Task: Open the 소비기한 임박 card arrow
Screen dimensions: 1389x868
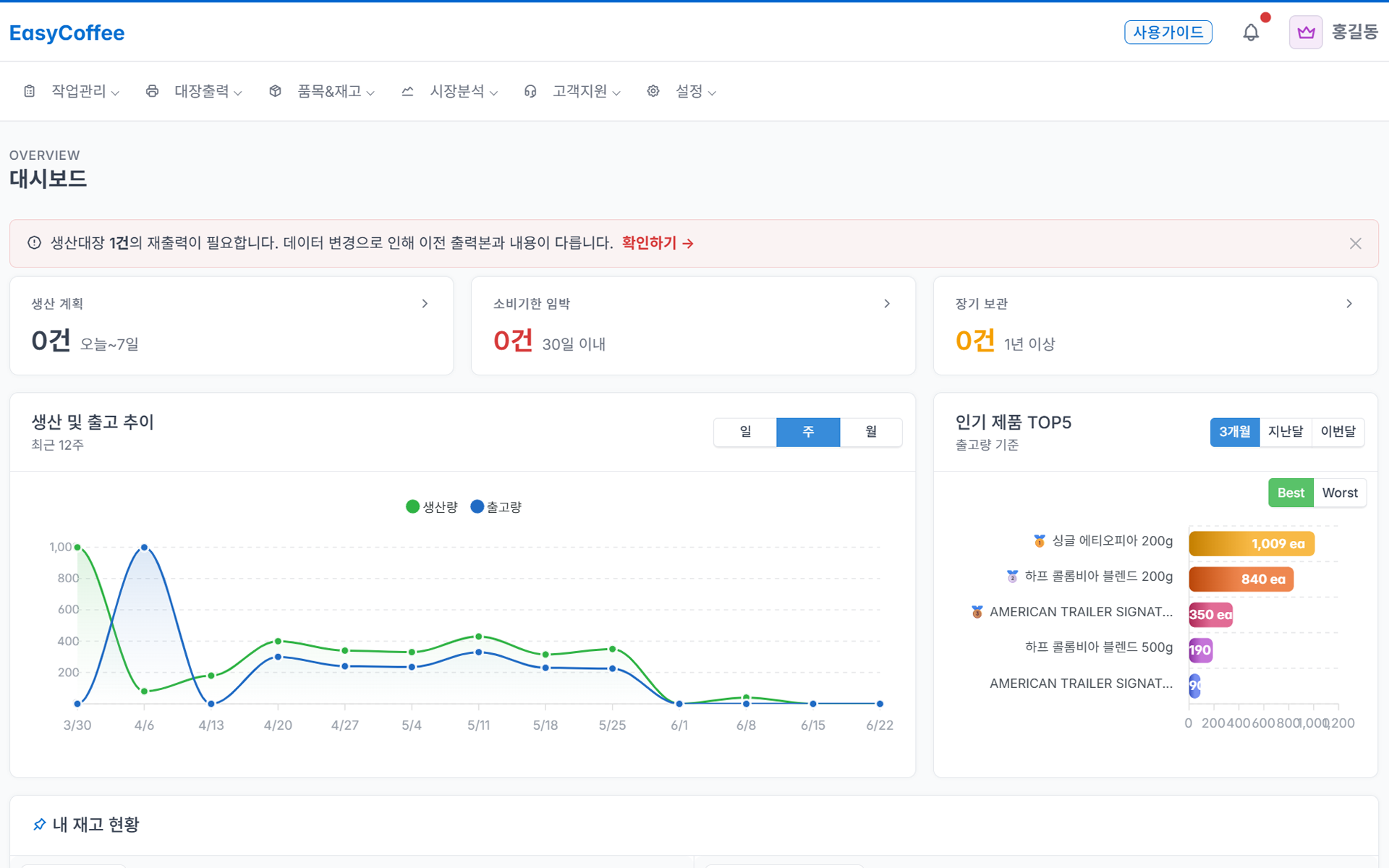Action: click(x=887, y=304)
